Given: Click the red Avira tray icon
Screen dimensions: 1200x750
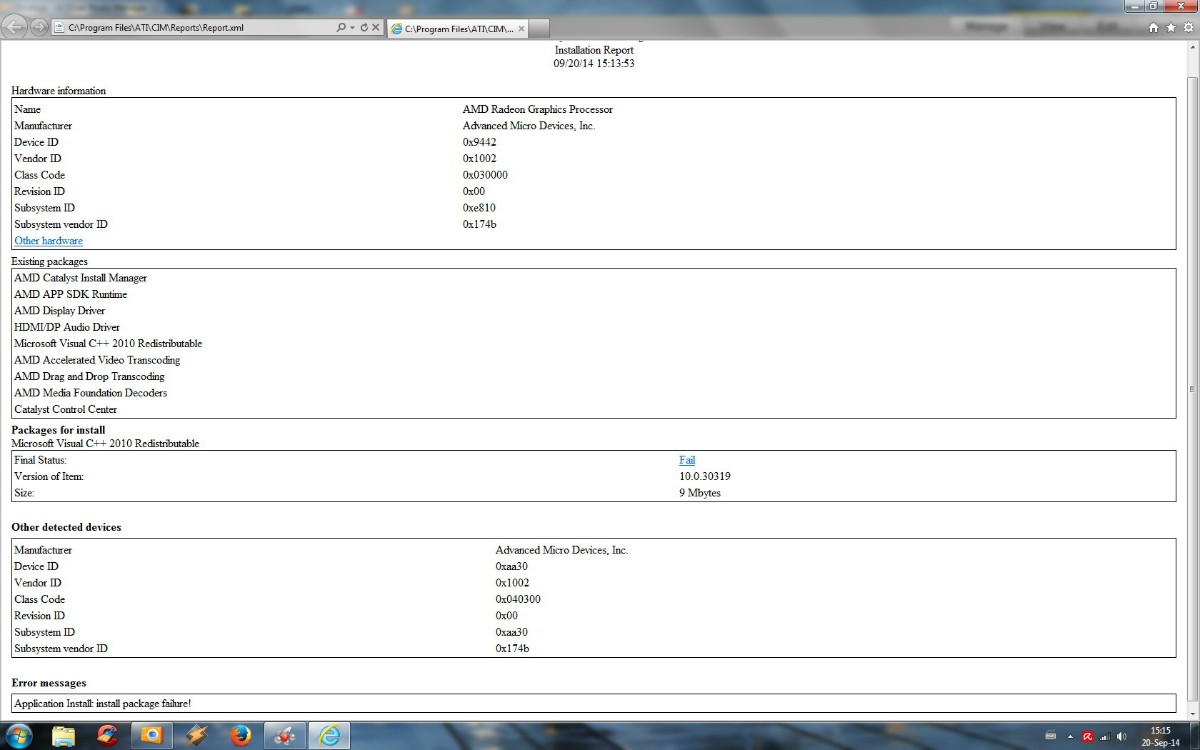Looking at the screenshot, I should [x=1087, y=736].
